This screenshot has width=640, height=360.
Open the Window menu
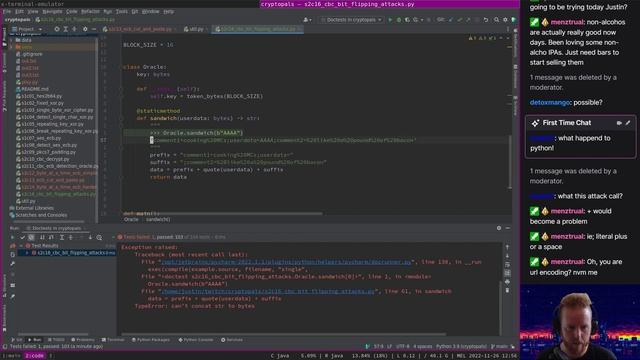(x=150, y=11)
